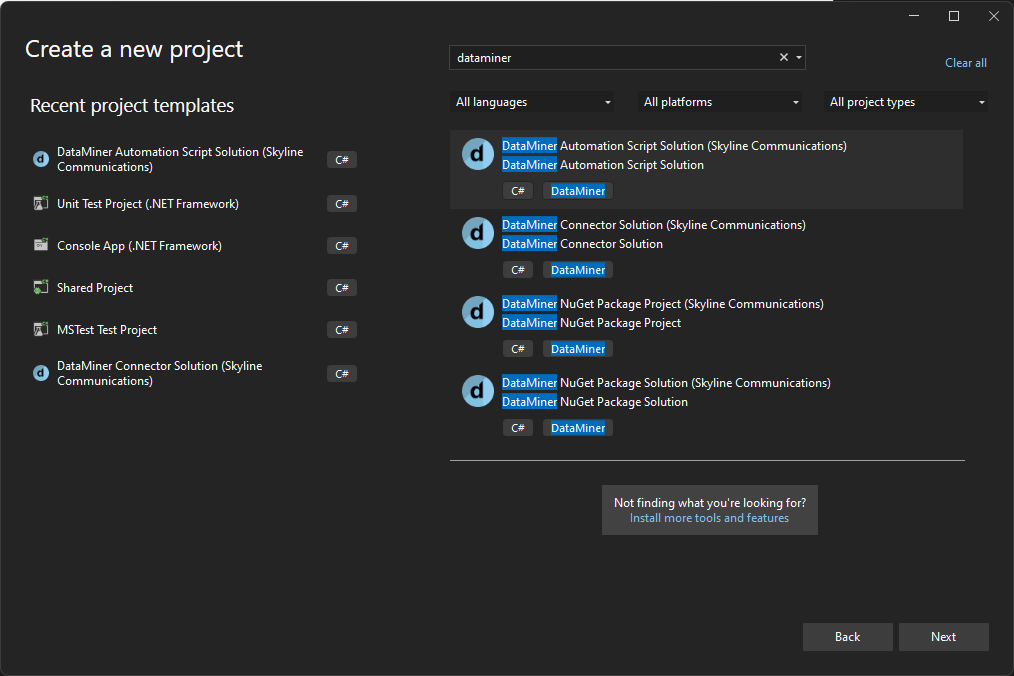Click C# tag under Automation Script Solution result
This screenshot has height=676, width=1014.
pyautogui.click(x=518, y=191)
